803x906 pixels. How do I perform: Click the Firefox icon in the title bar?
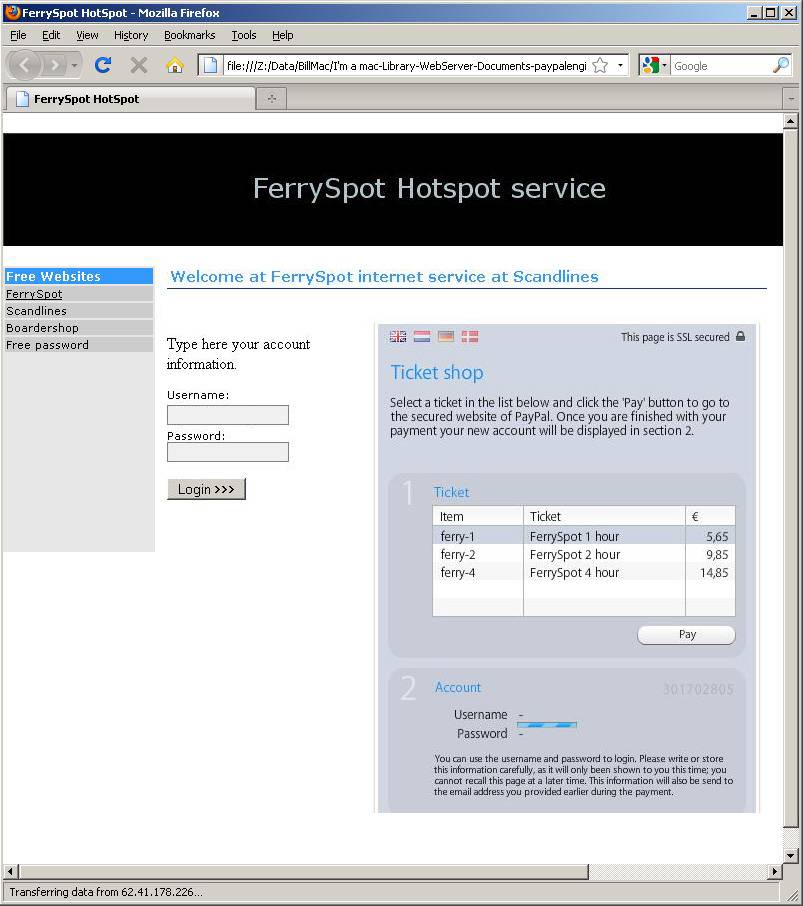click(13, 12)
